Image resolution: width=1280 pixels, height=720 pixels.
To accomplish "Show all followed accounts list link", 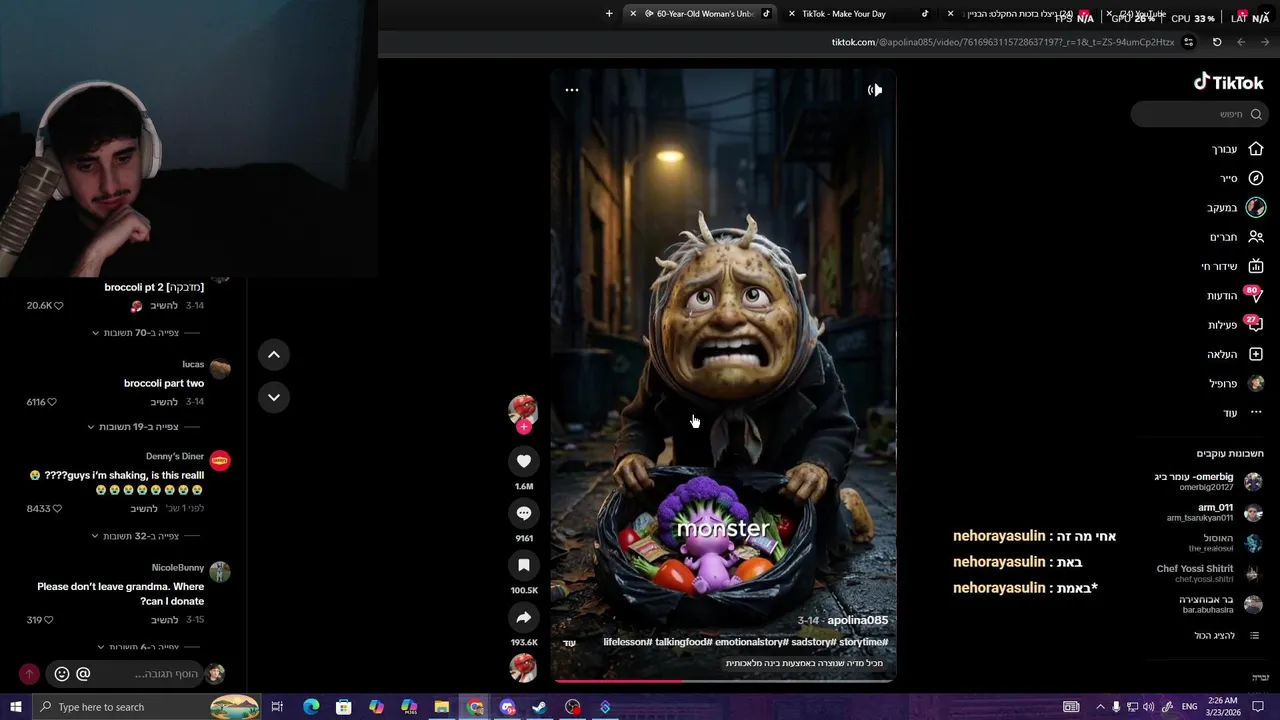I will coord(1228,635).
